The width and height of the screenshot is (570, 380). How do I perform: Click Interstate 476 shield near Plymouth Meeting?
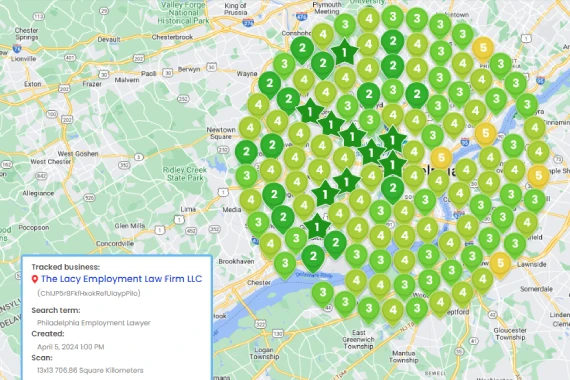click(301, 17)
